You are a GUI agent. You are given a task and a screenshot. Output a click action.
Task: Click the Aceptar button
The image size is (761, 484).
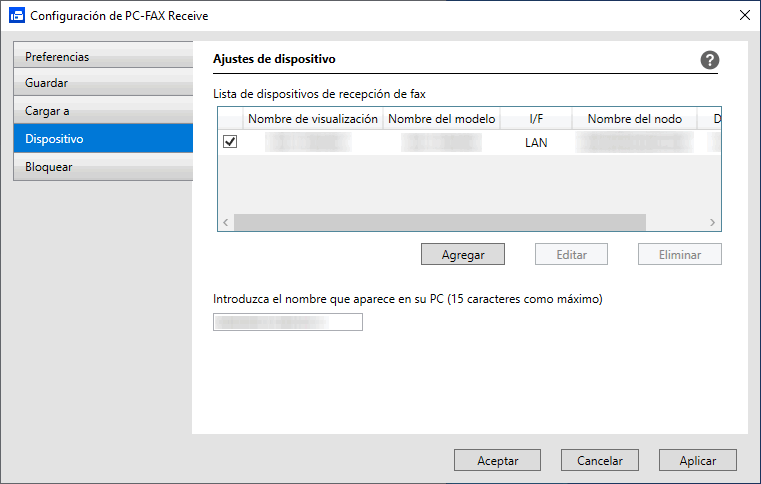click(x=497, y=460)
